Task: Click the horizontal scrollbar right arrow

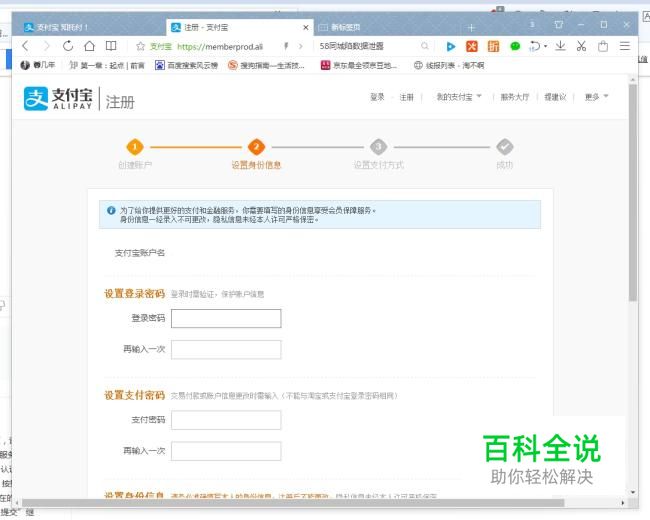Action: coord(623,503)
